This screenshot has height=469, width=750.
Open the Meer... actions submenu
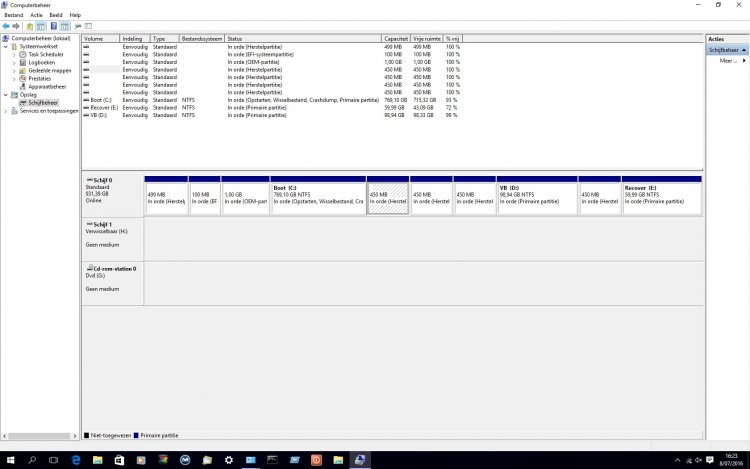point(732,61)
